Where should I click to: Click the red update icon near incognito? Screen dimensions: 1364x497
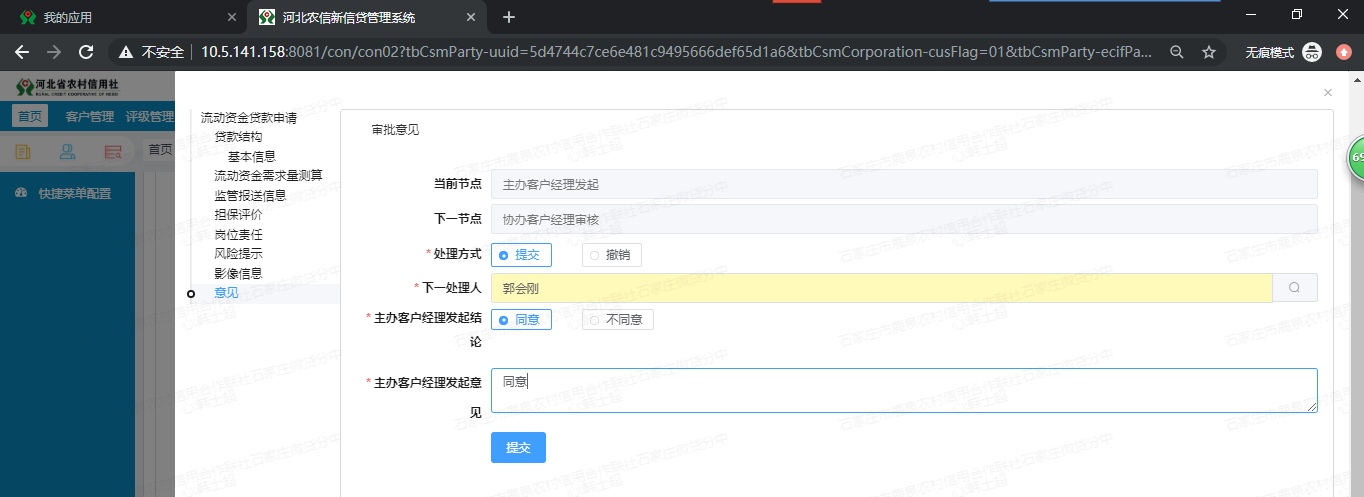click(x=1343, y=52)
